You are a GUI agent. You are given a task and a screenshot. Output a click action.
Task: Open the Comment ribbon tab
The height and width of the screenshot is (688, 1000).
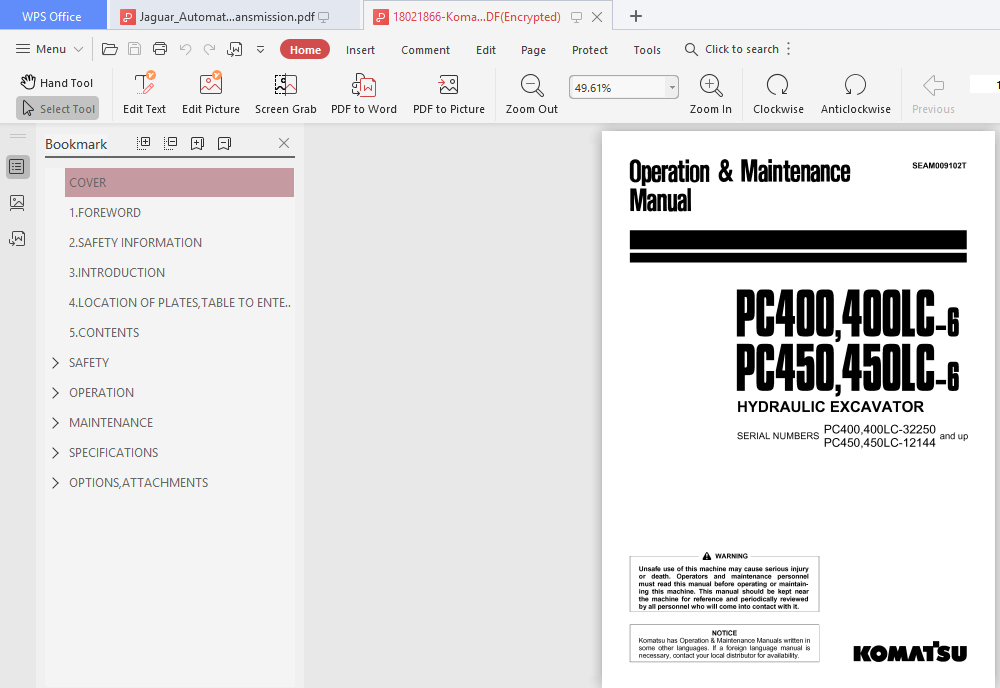tap(425, 50)
